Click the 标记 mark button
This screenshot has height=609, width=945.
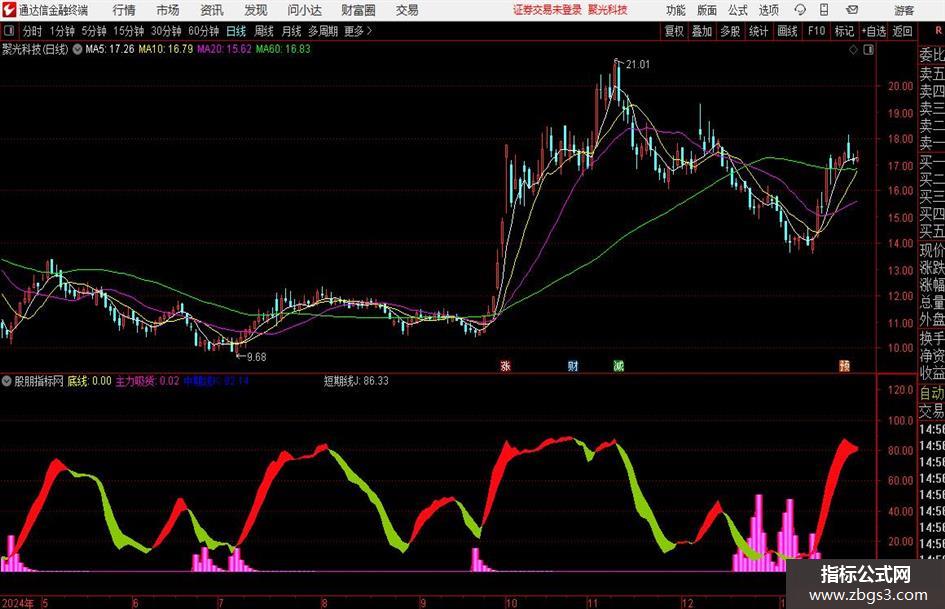pyautogui.click(x=844, y=31)
